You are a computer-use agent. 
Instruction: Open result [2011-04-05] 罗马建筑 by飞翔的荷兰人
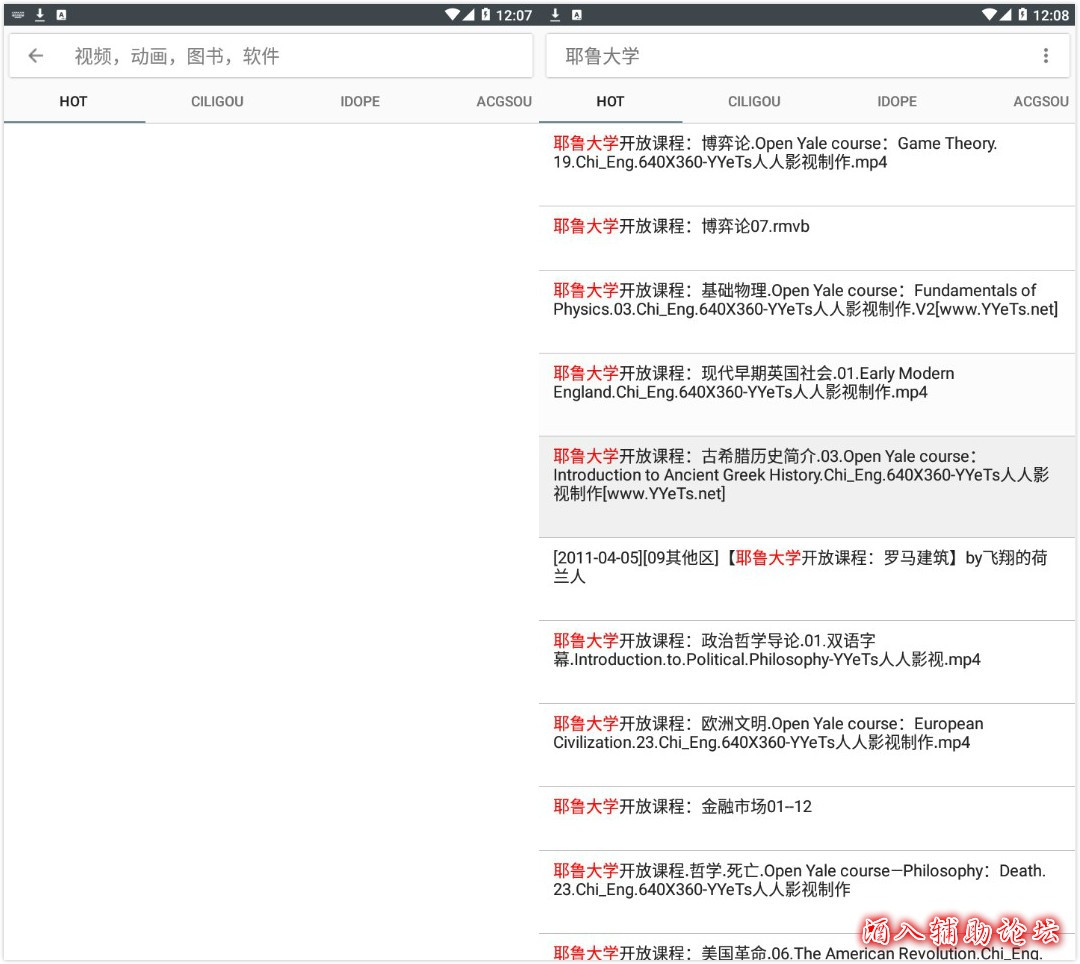[x=807, y=579]
